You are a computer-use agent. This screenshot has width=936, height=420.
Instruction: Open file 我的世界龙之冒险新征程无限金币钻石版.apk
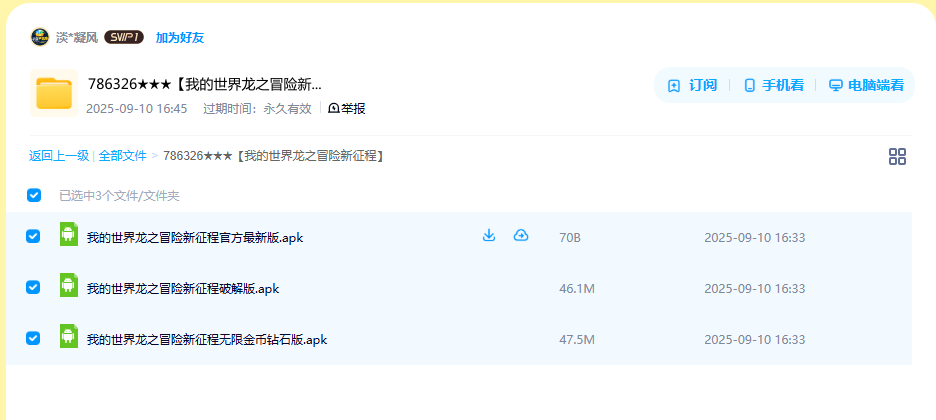tap(207, 340)
